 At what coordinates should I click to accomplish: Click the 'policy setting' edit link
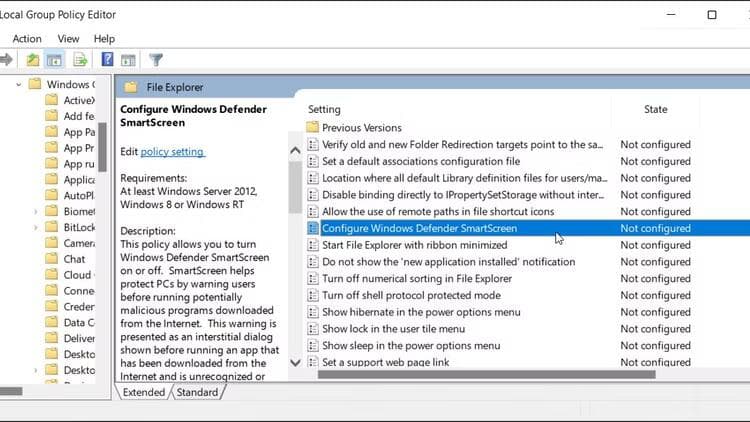click(172, 152)
